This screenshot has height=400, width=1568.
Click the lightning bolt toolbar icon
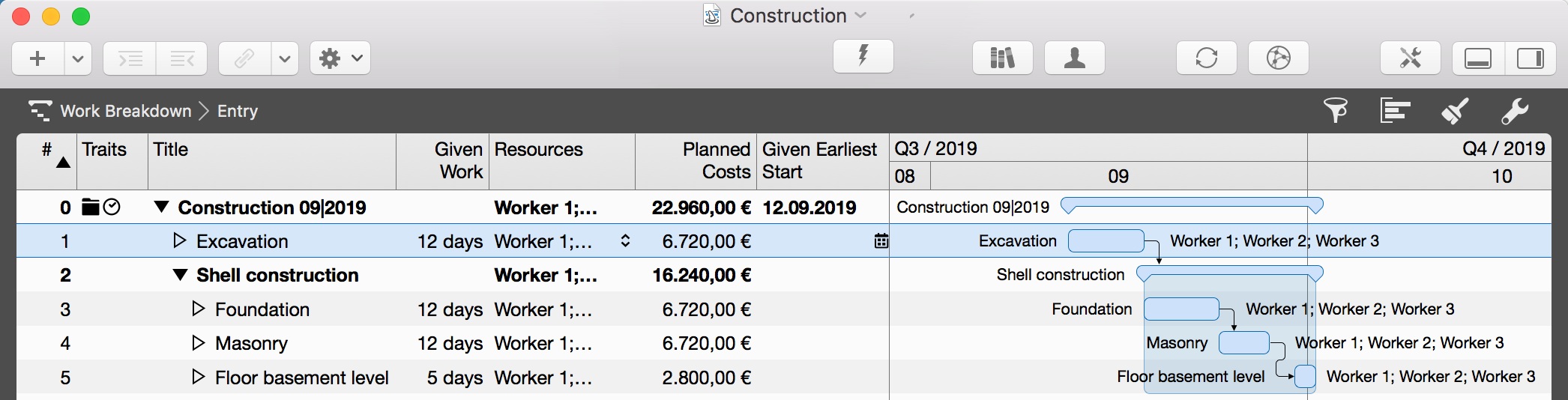click(863, 57)
